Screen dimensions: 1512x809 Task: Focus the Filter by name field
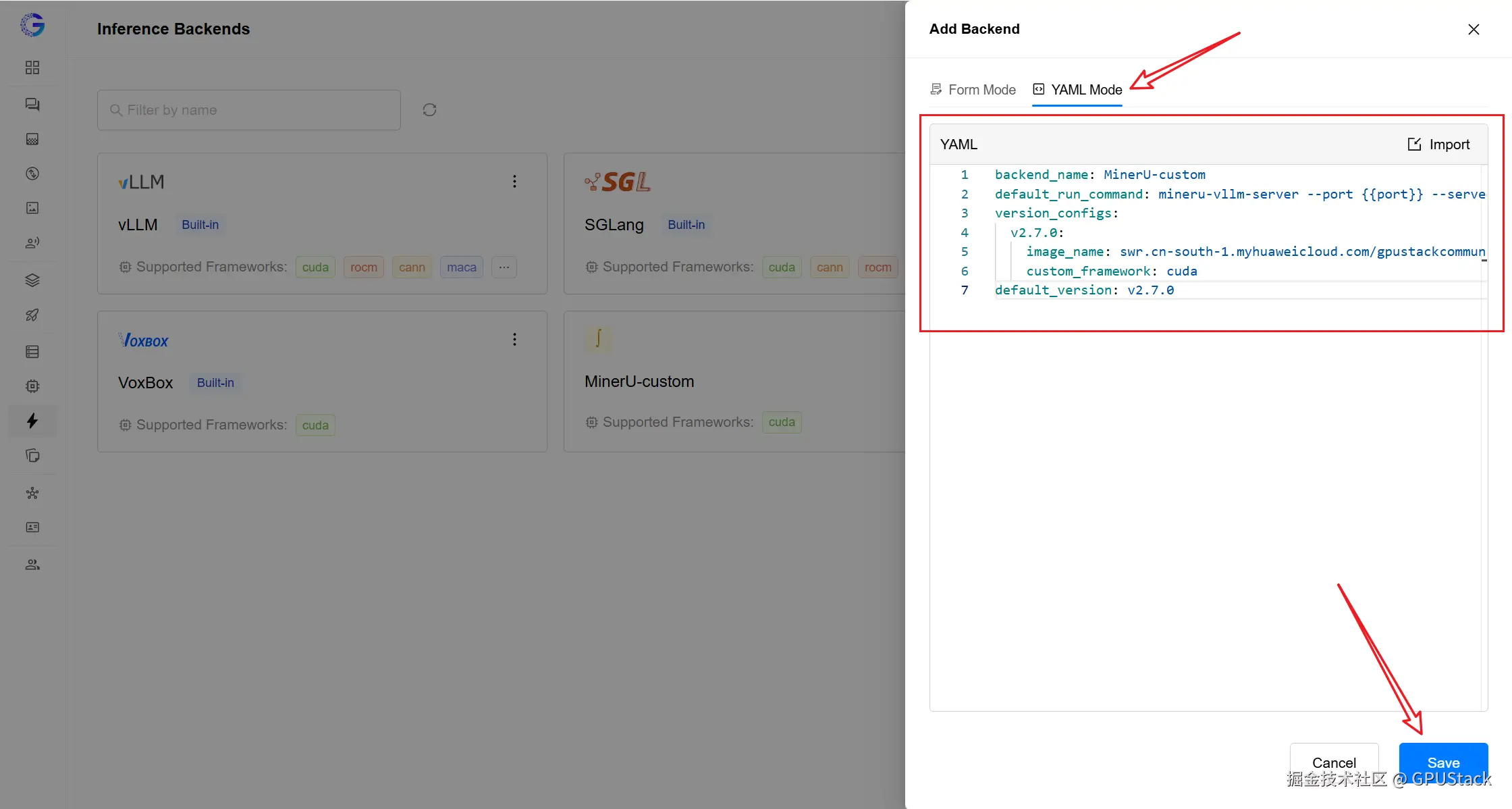pos(250,110)
